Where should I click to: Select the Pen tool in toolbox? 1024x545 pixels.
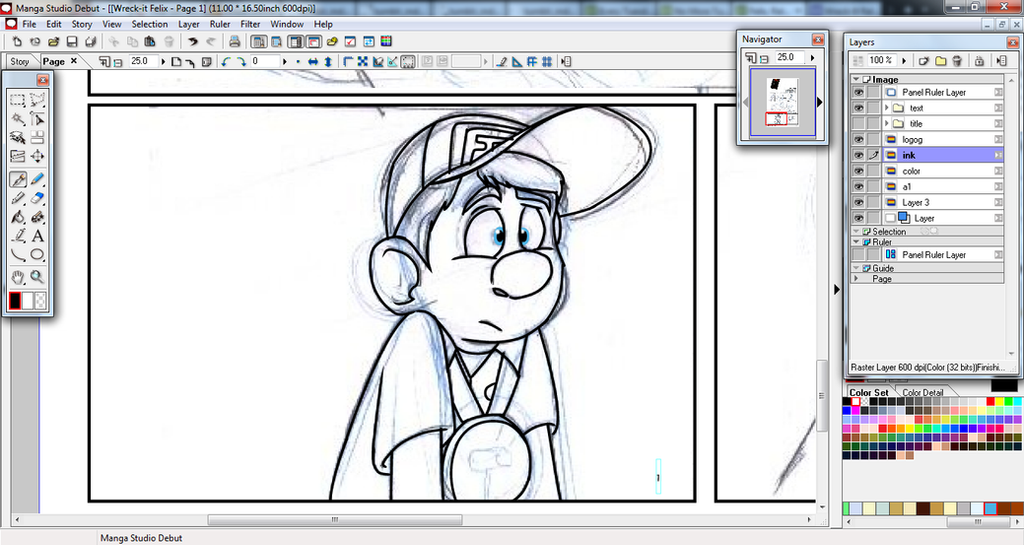[18, 179]
